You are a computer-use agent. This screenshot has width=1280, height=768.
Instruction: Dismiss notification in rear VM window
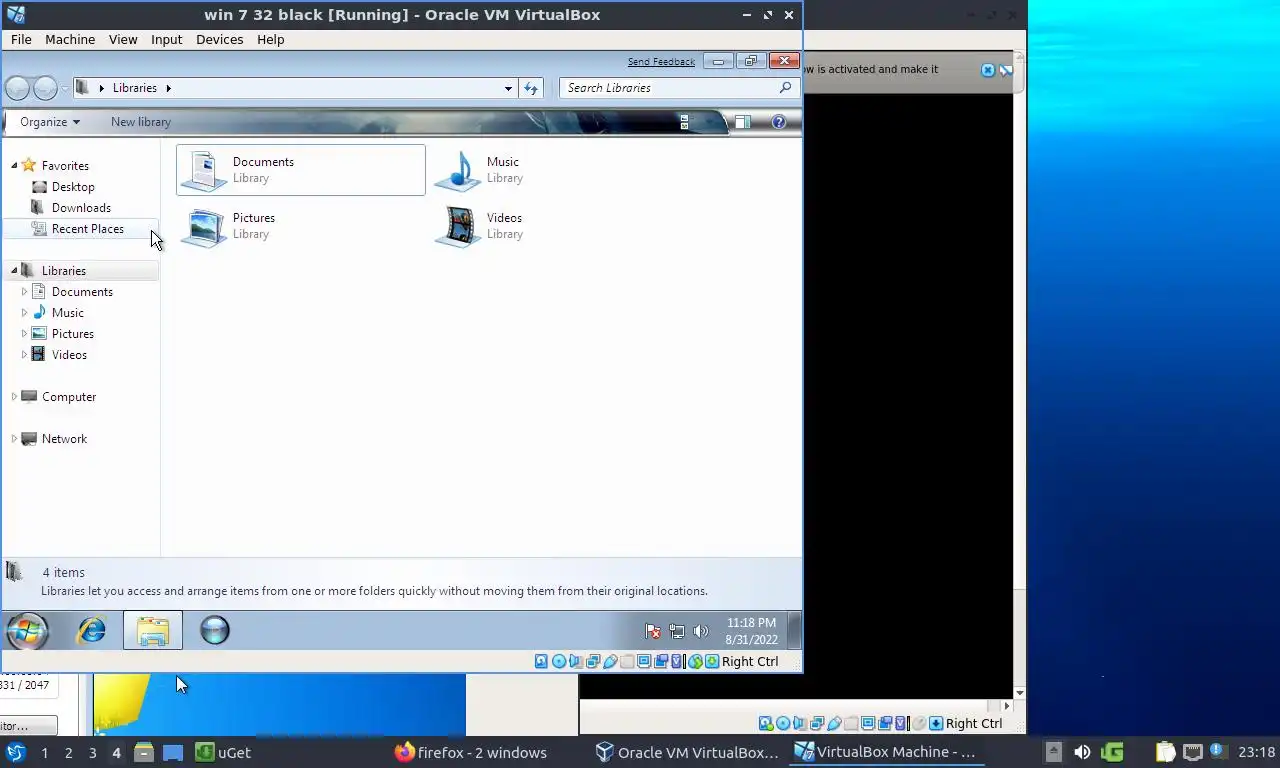point(988,70)
